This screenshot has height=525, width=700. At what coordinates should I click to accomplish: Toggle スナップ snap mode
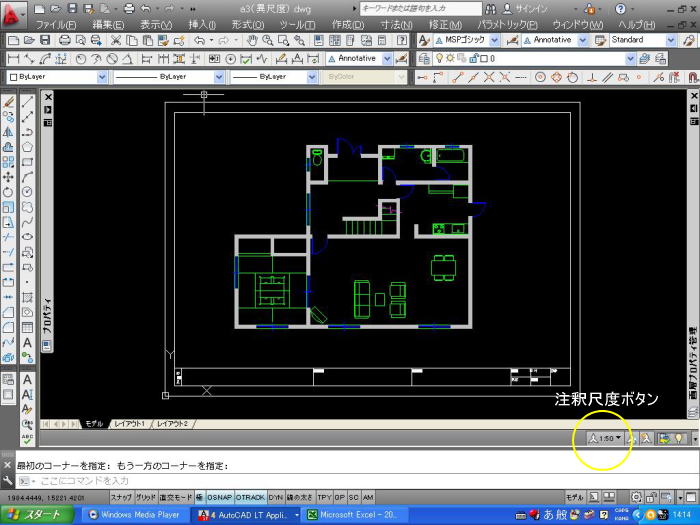click(121, 497)
